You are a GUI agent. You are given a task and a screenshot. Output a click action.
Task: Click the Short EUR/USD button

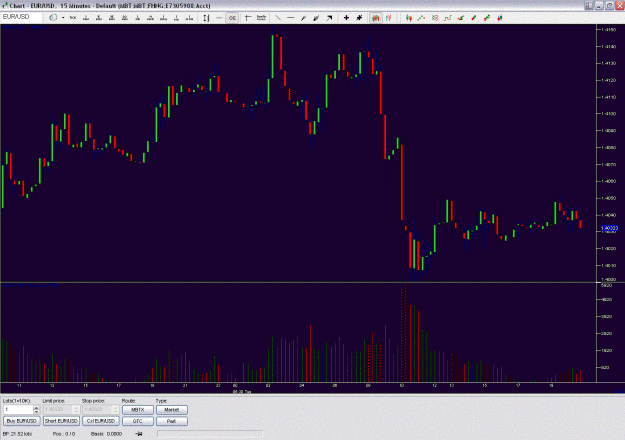[61, 421]
